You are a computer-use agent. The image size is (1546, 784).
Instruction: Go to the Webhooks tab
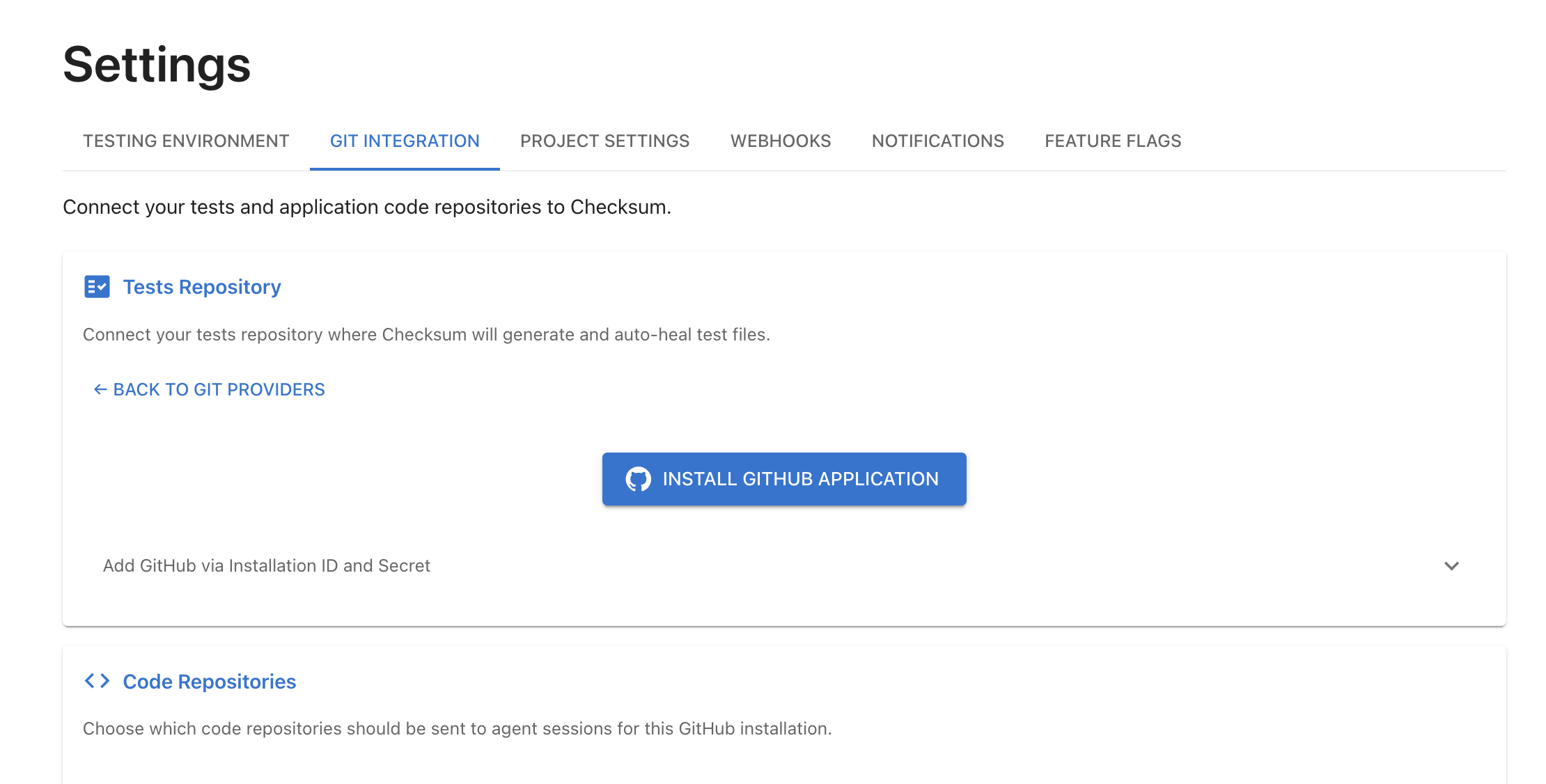pyautogui.click(x=781, y=141)
